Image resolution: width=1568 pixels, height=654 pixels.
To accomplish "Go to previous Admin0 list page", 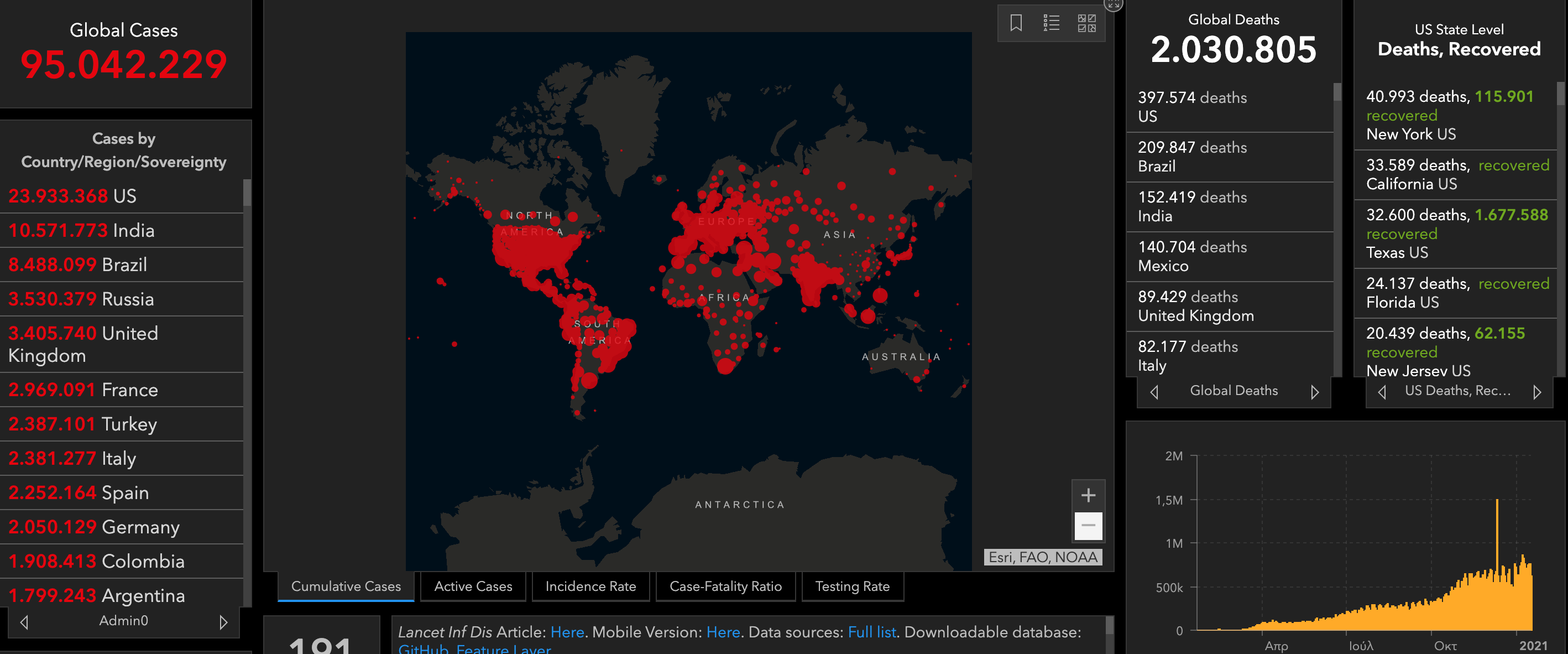I will [24, 622].
